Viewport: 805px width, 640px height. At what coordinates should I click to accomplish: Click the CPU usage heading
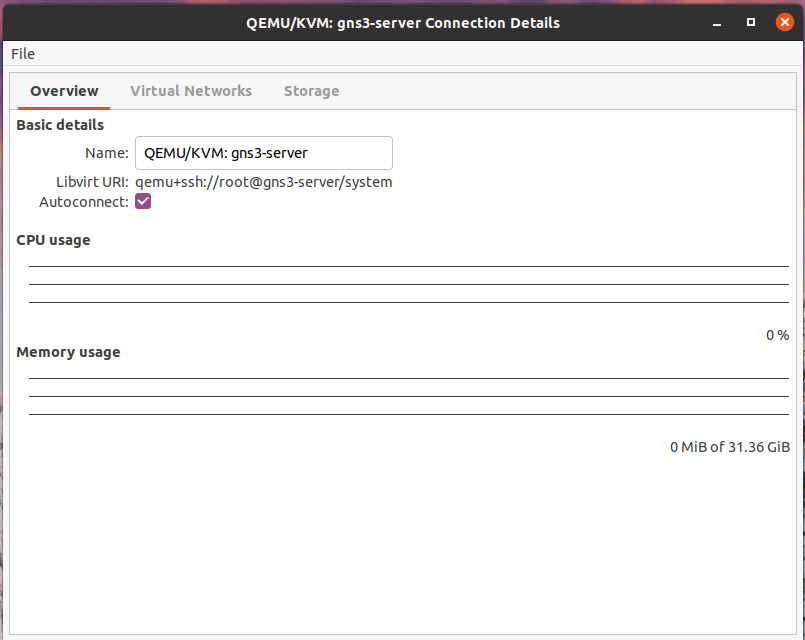pyautogui.click(x=53, y=240)
